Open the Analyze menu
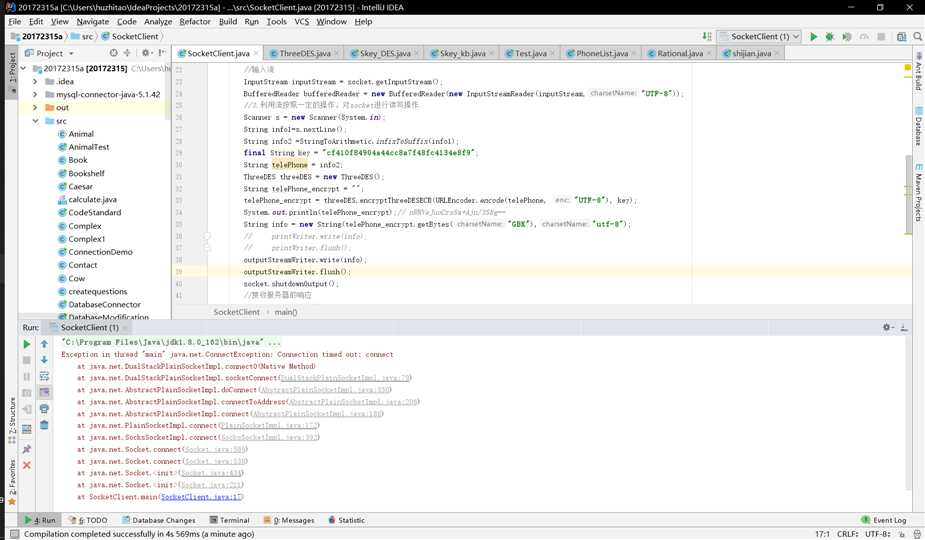 158,21
